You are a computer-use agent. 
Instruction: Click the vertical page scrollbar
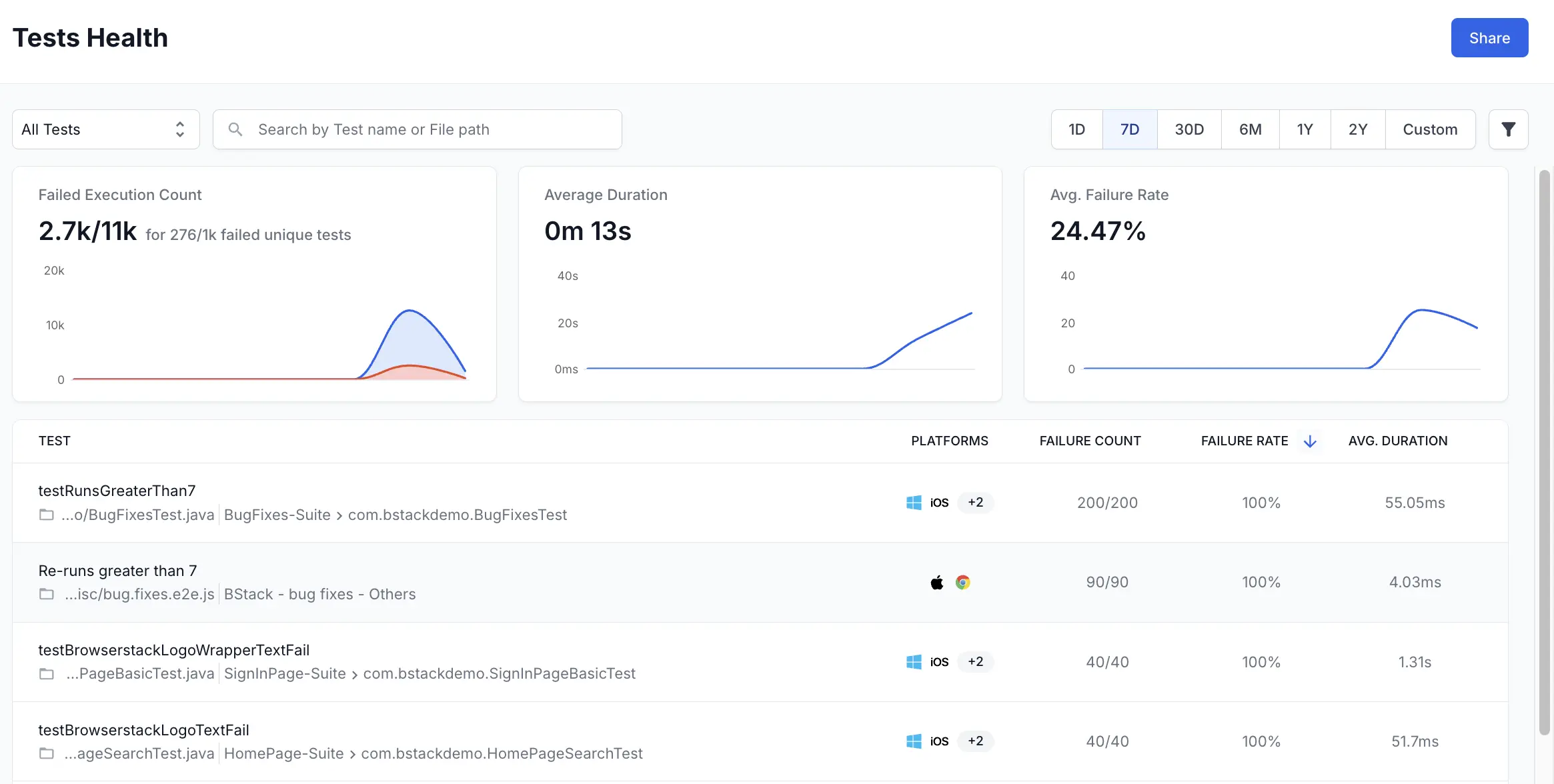(x=1544, y=453)
